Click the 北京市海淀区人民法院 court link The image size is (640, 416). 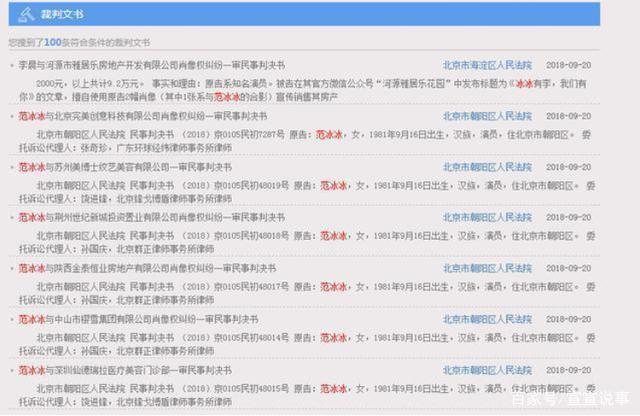click(487, 65)
